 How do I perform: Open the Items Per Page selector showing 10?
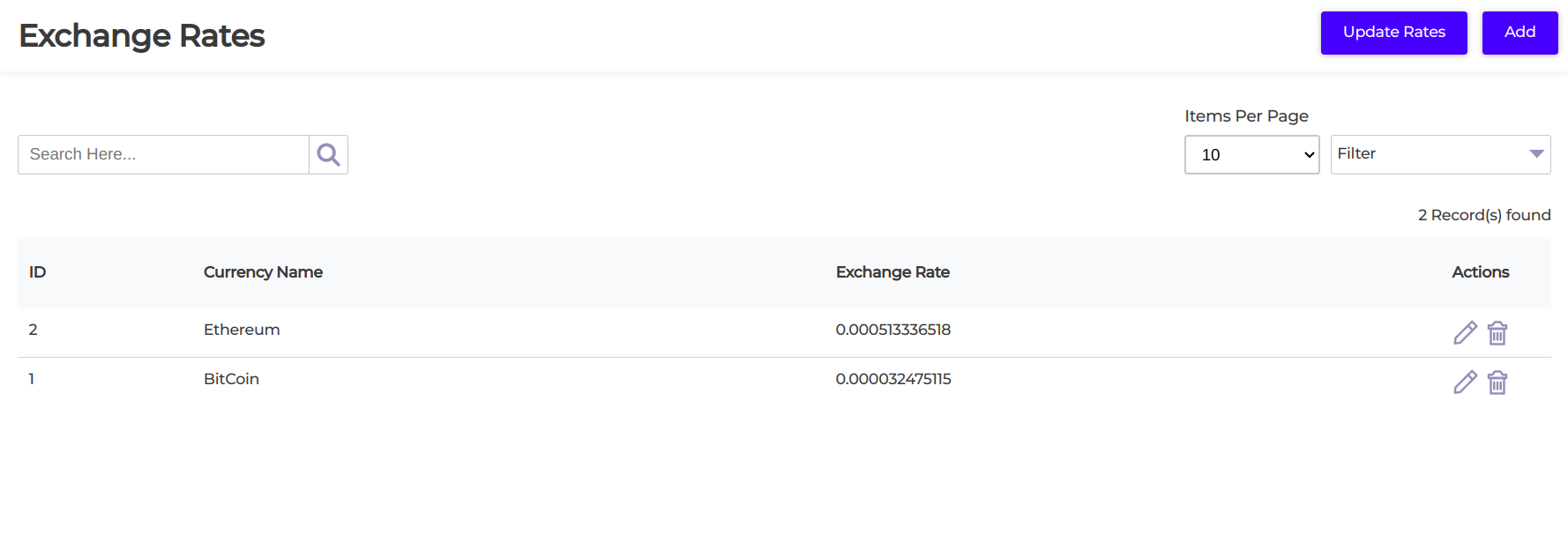[x=1251, y=154]
